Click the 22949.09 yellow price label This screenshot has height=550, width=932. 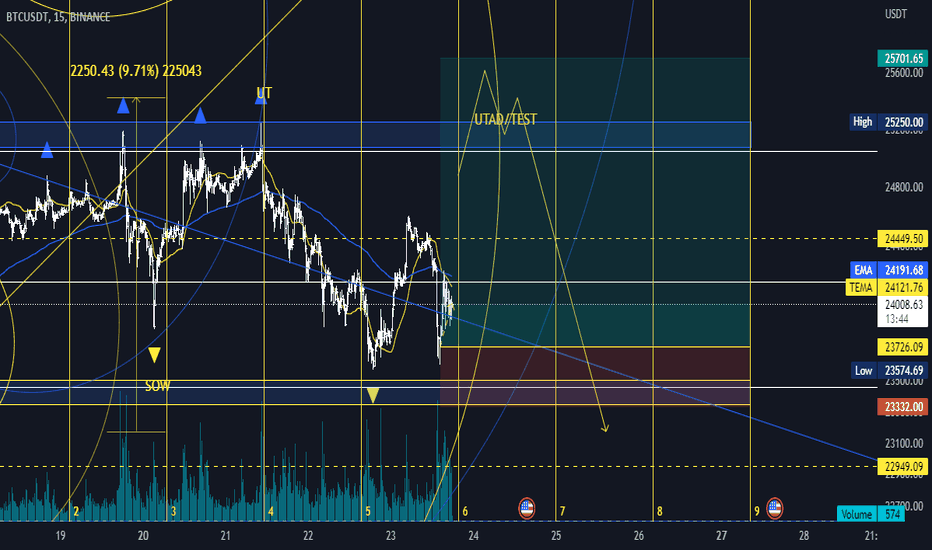point(902,466)
